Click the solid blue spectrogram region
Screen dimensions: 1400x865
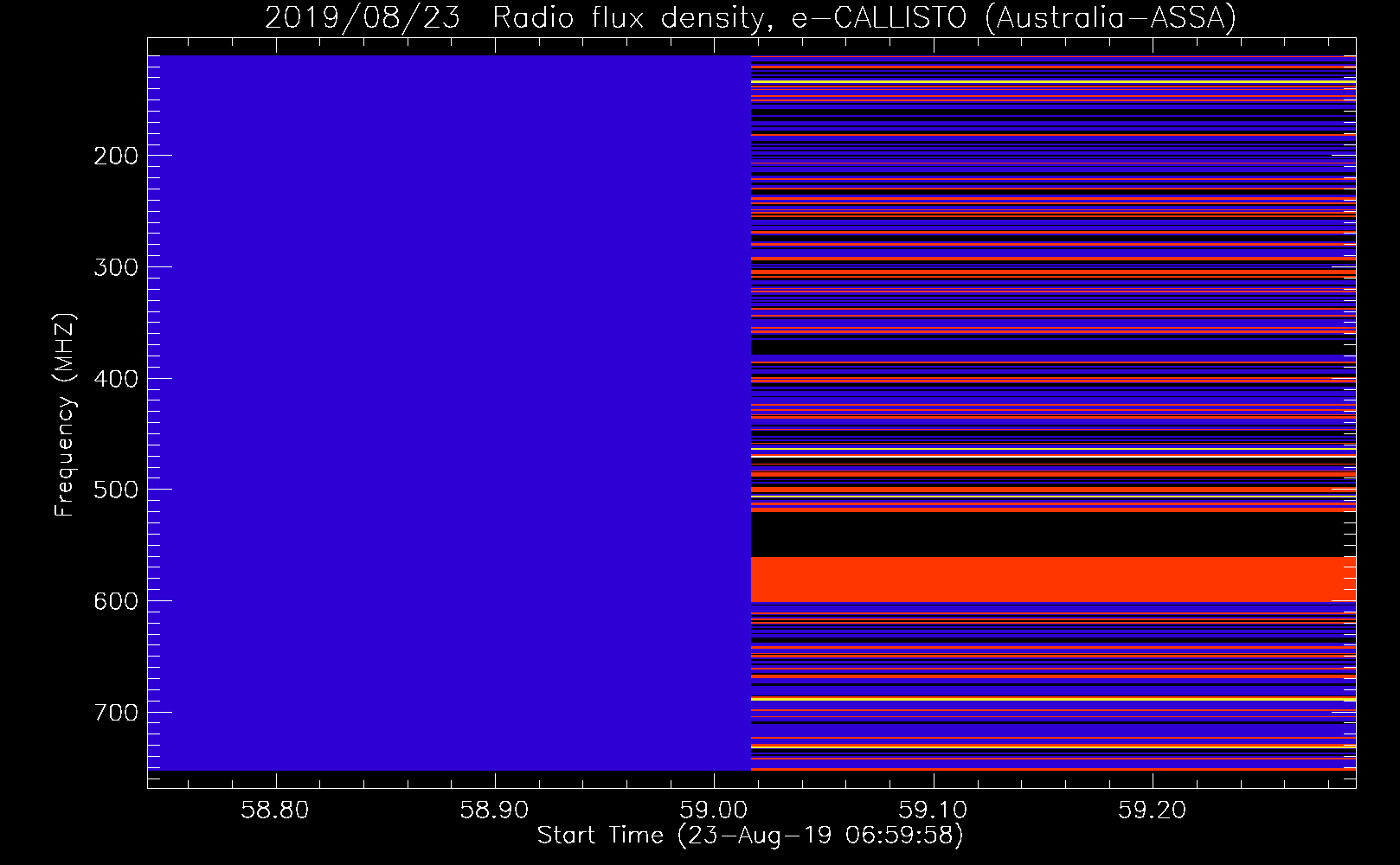pyautogui.click(x=449, y=413)
